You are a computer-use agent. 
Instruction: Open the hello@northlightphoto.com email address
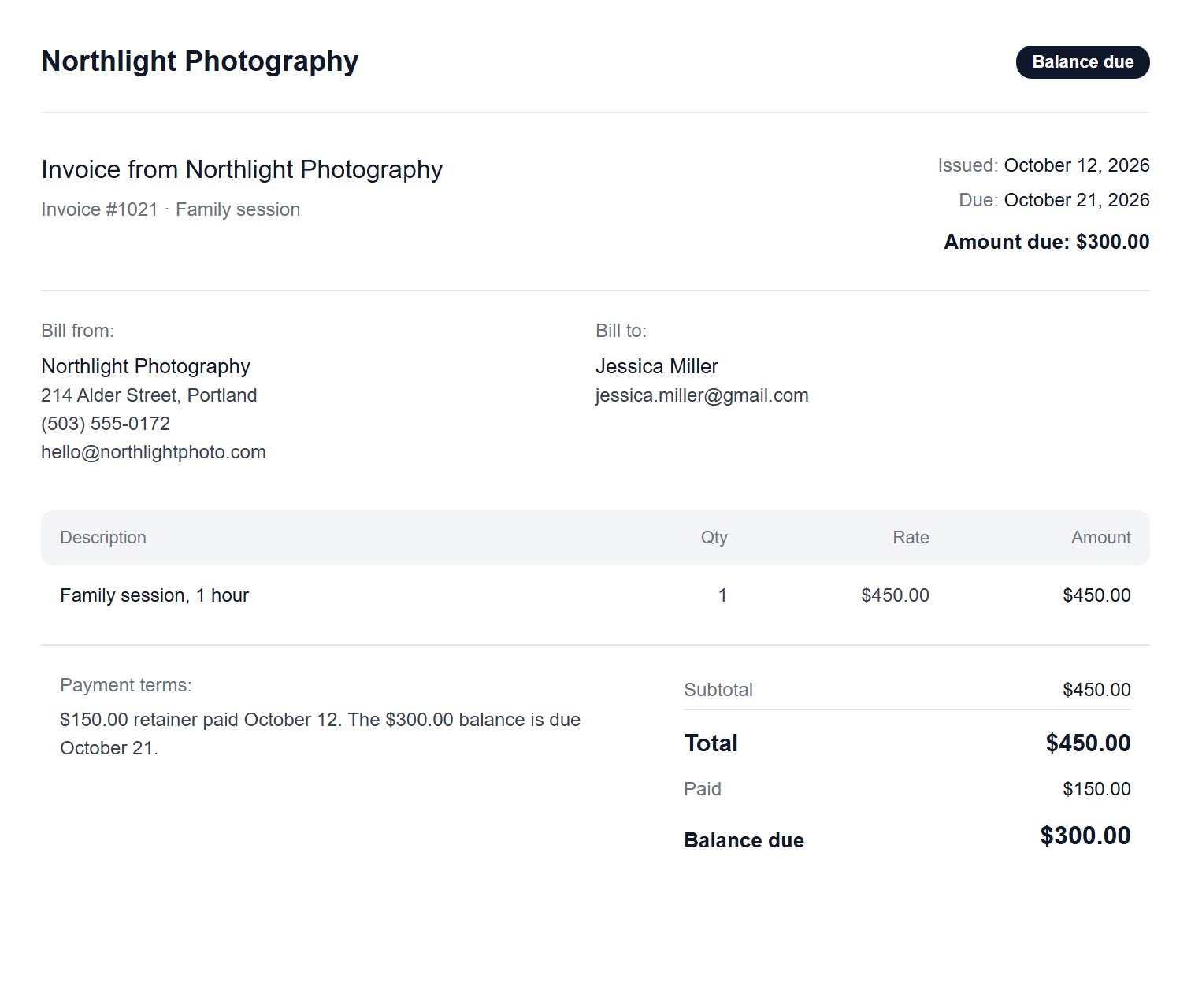[x=154, y=452]
